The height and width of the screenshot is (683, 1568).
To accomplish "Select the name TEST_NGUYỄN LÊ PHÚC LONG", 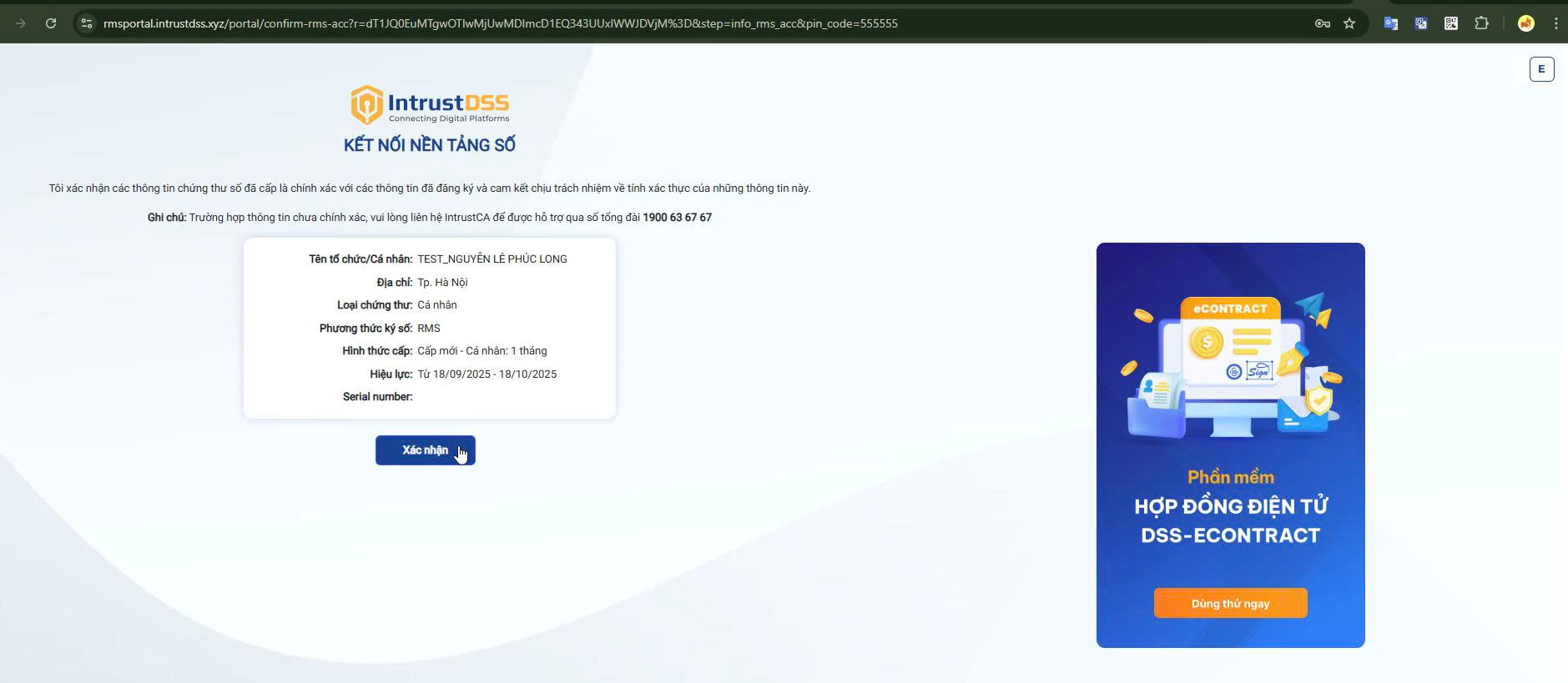I will click(x=492, y=259).
